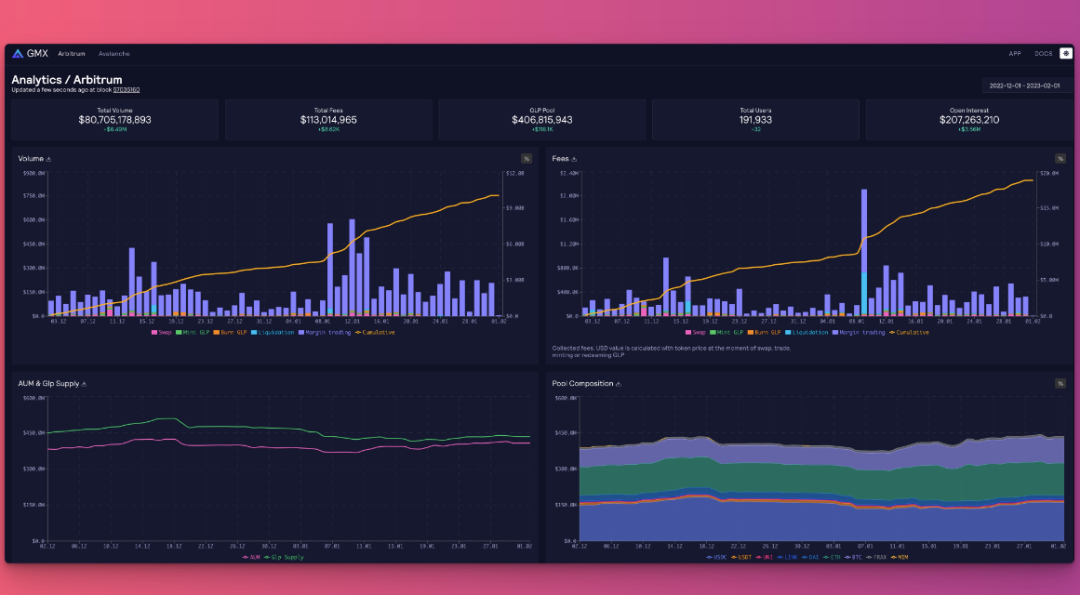Image resolution: width=1080 pixels, height=595 pixels.
Task: Toggle USDT in Pool Composition legend
Action: (x=741, y=557)
